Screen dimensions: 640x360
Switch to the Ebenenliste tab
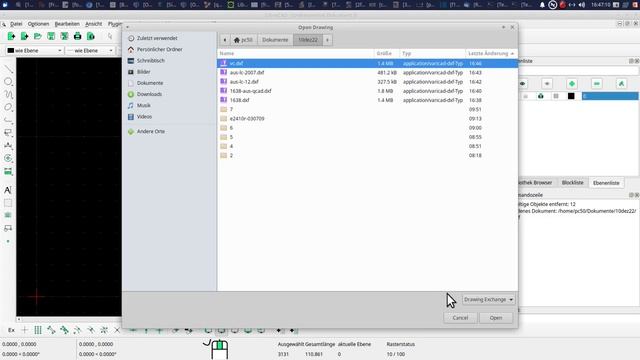click(606, 183)
